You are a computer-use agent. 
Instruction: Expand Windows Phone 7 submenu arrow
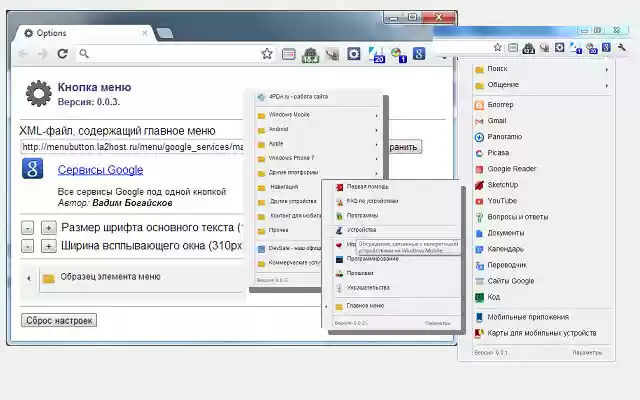(x=376, y=159)
